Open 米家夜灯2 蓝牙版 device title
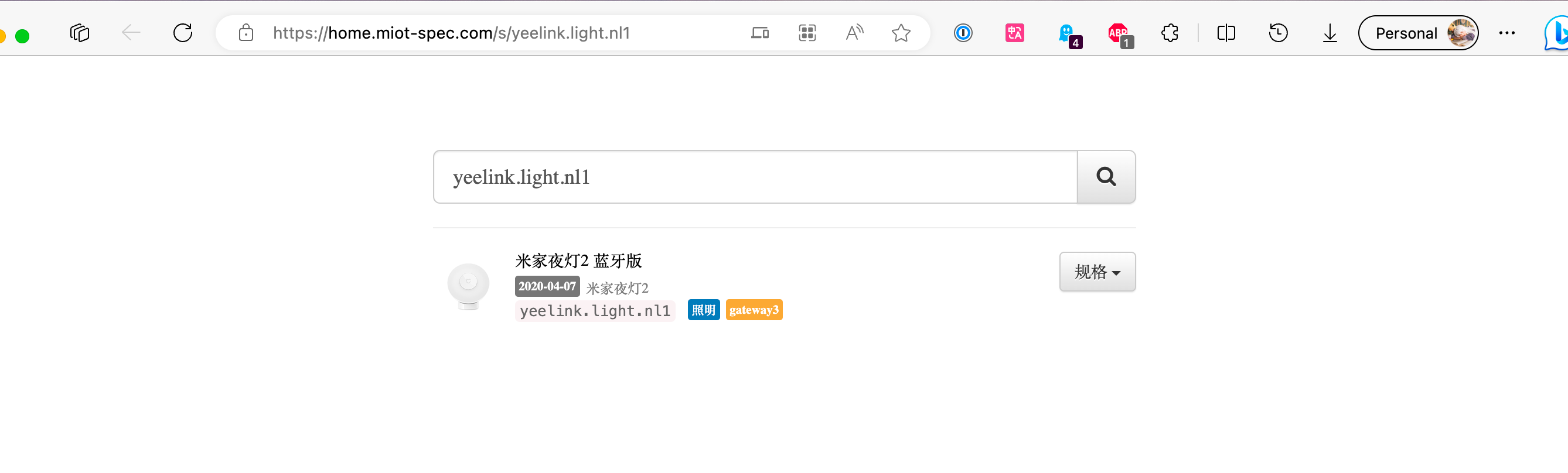The width and height of the screenshot is (1568, 473). [x=578, y=261]
